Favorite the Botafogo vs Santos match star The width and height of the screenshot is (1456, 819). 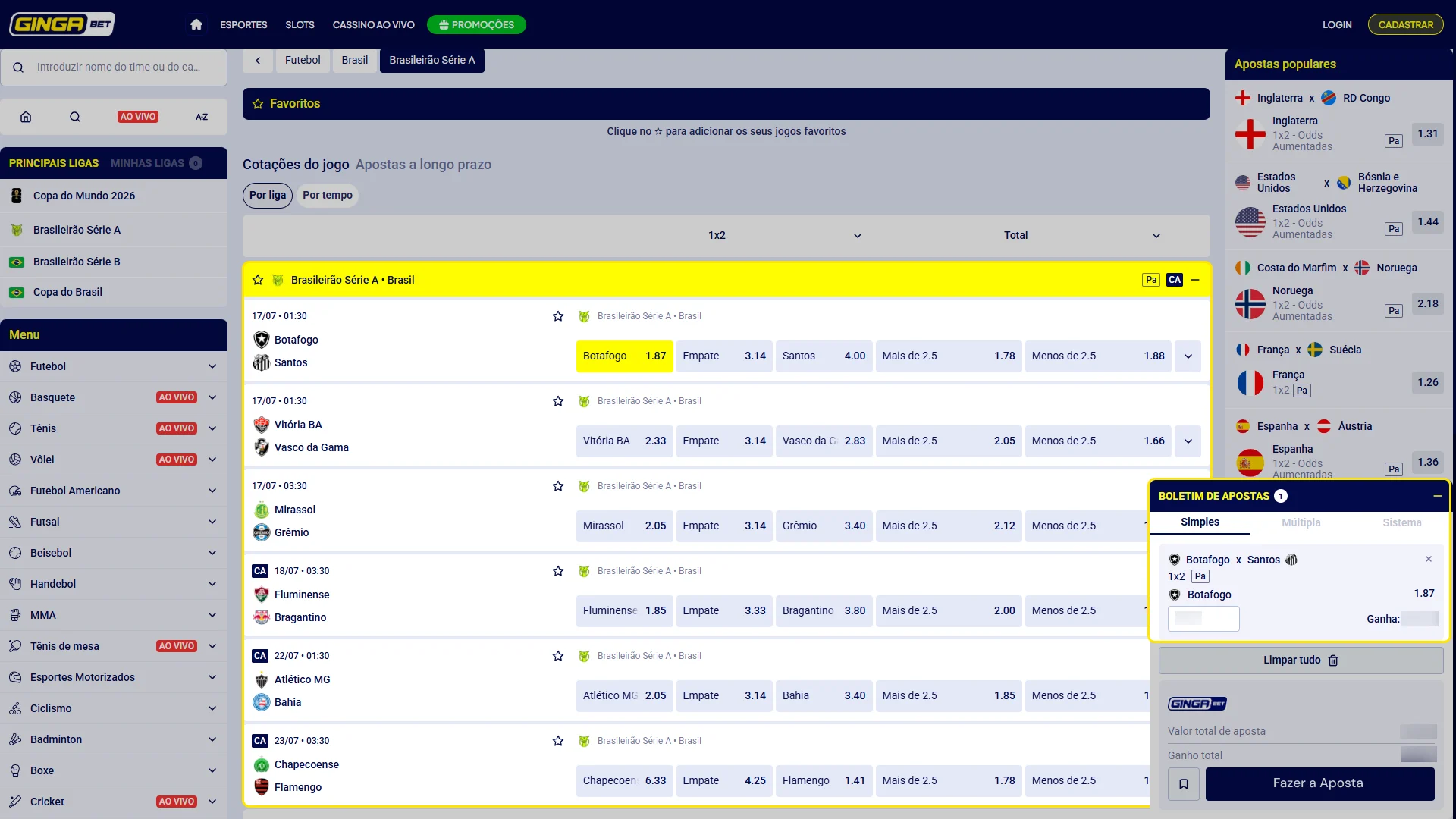coord(558,316)
